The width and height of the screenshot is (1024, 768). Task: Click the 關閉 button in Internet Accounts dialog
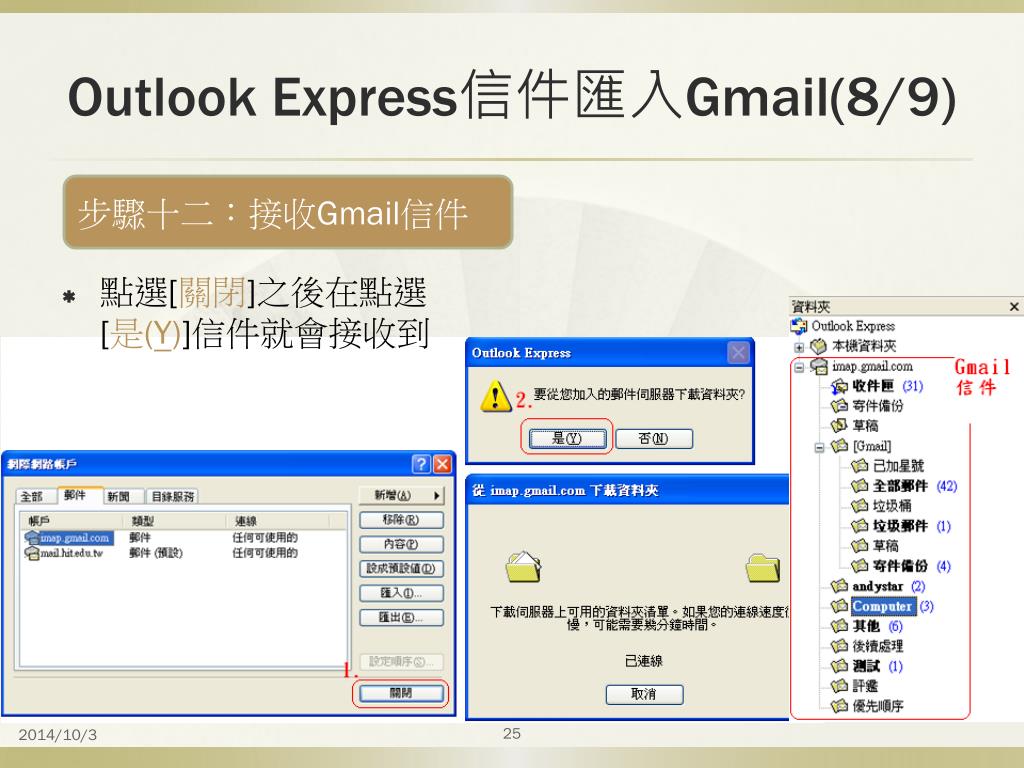(x=401, y=693)
